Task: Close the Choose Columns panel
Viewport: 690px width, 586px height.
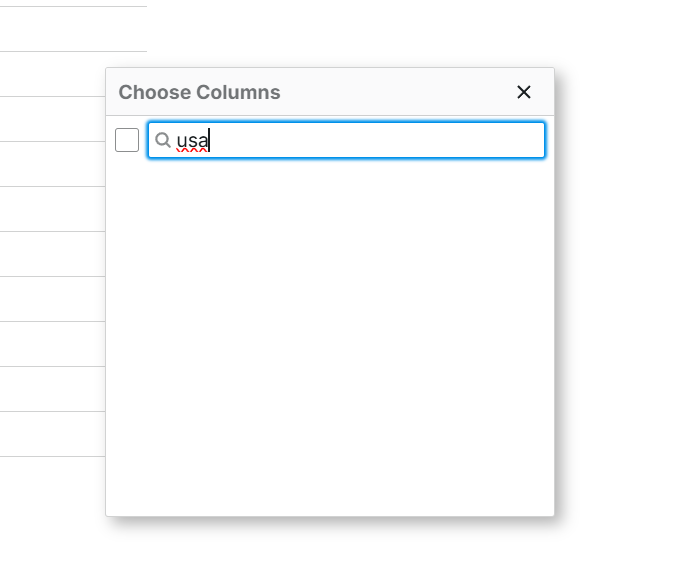Action: coord(524,92)
